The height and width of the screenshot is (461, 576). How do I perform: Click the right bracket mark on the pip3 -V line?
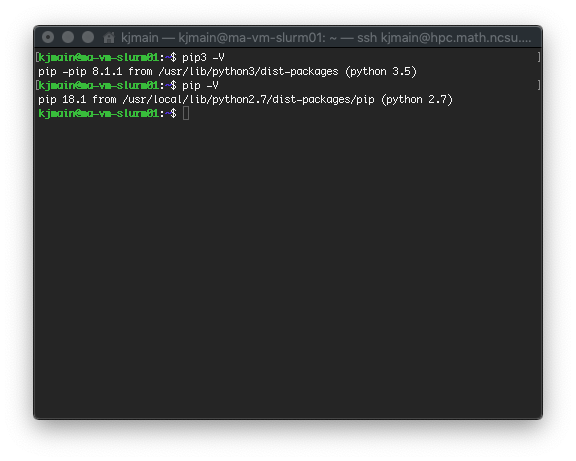[x=539, y=57]
